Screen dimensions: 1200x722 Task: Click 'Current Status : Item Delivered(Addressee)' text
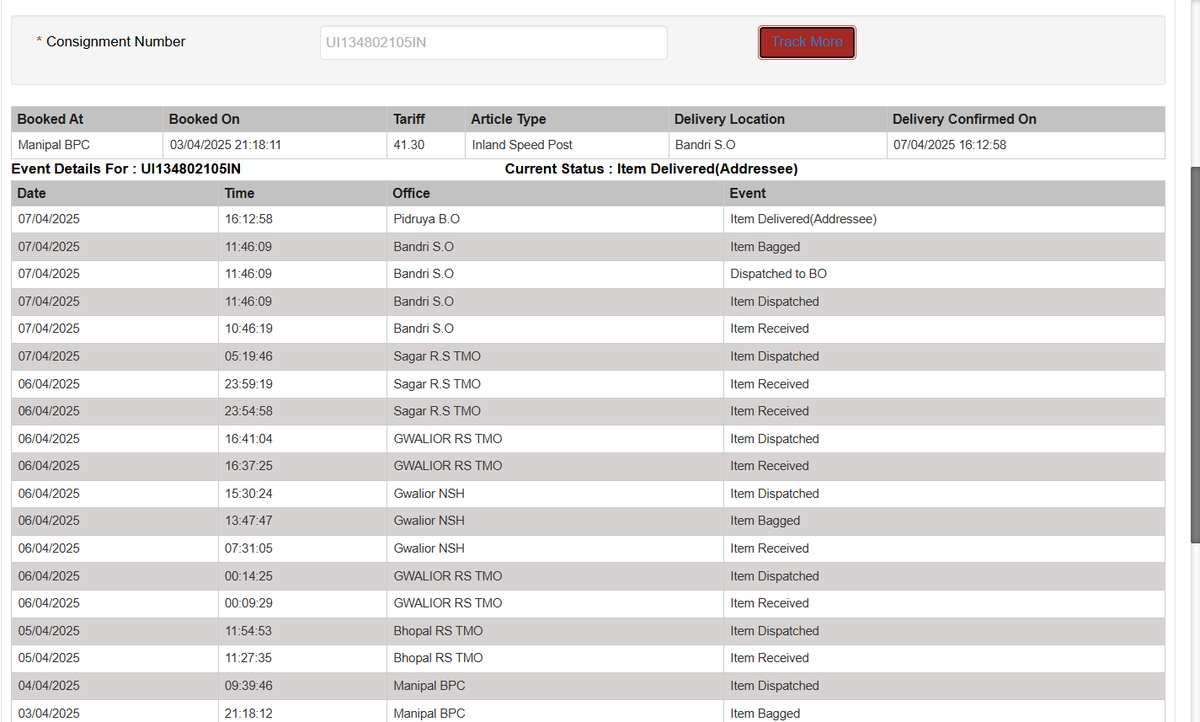(651, 169)
